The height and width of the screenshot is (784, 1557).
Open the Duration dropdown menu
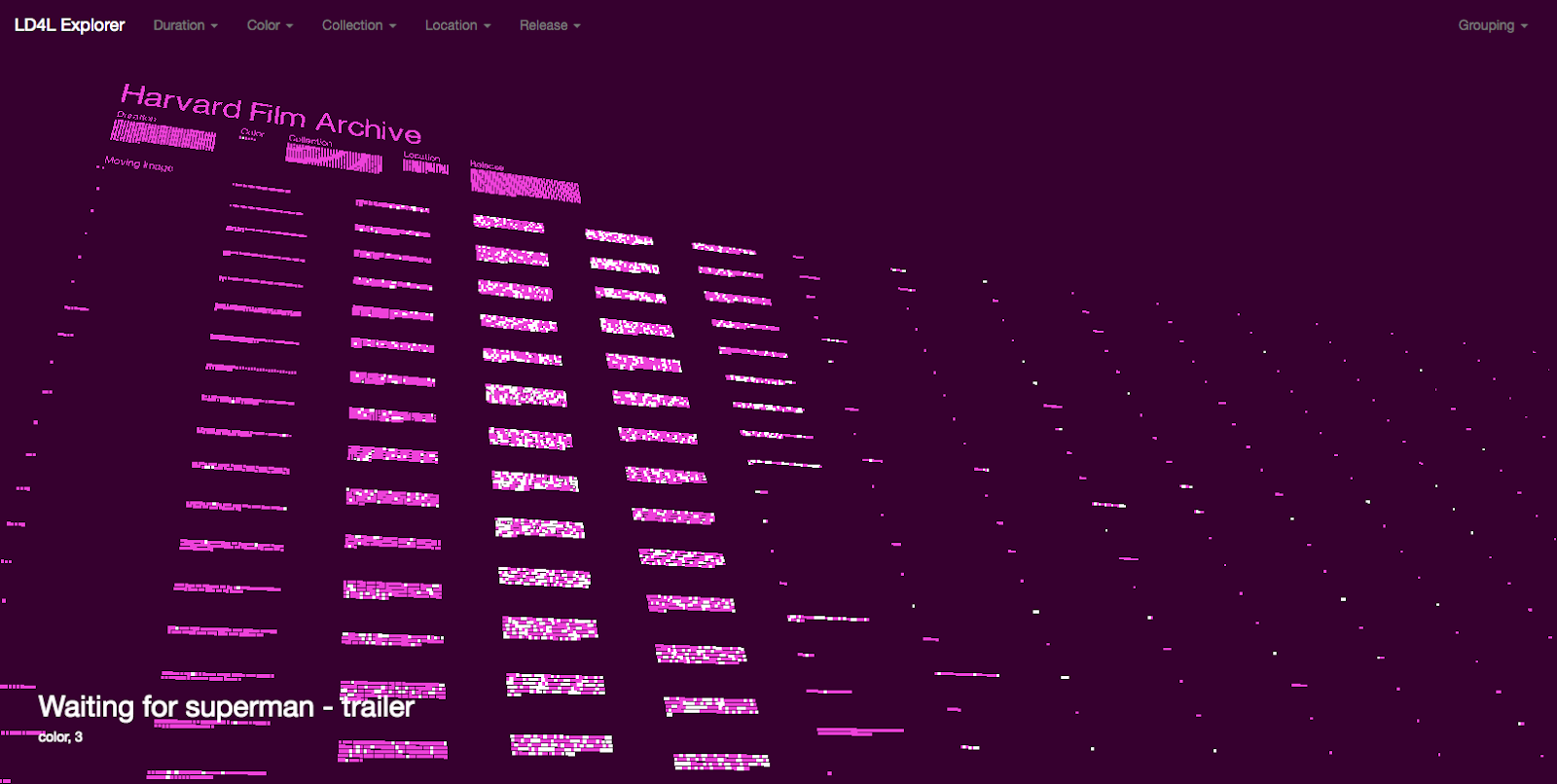185,25
